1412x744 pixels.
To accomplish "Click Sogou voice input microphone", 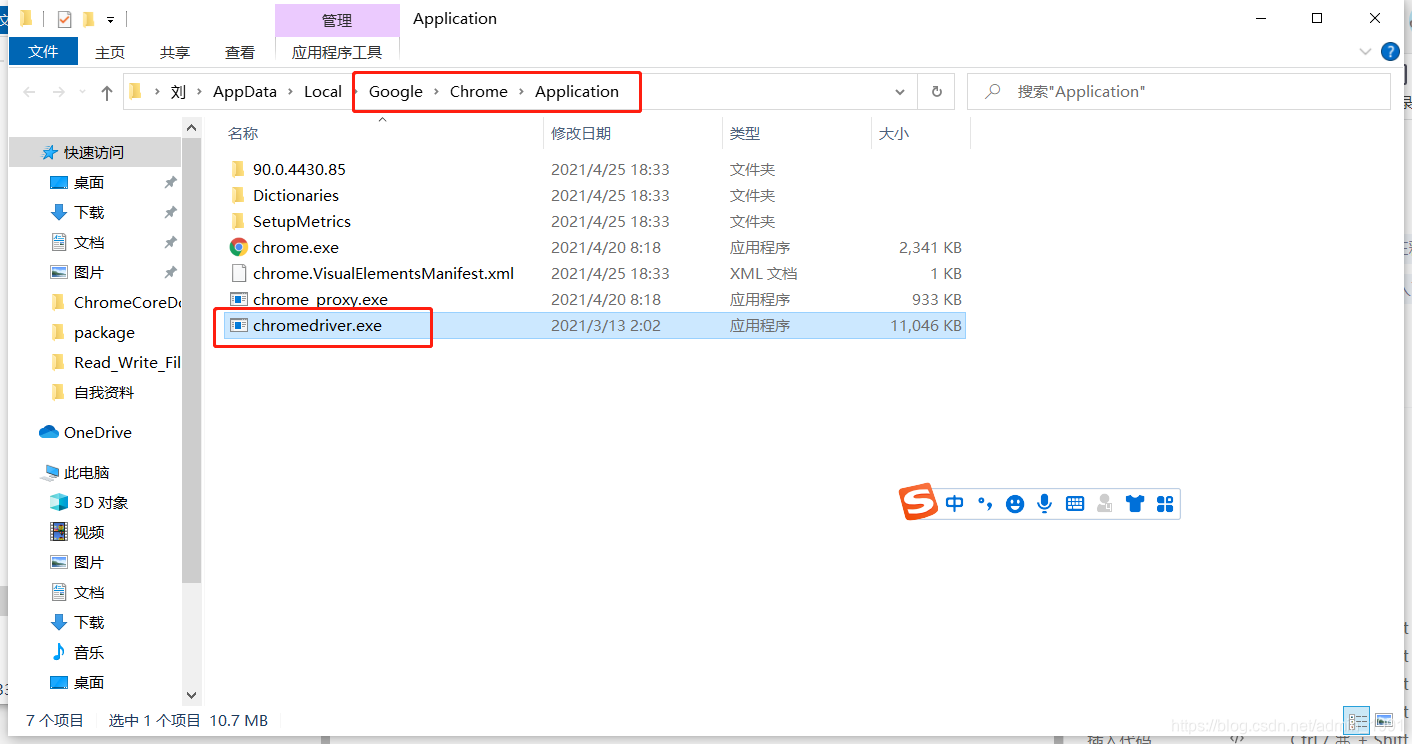I will 1045,504.
